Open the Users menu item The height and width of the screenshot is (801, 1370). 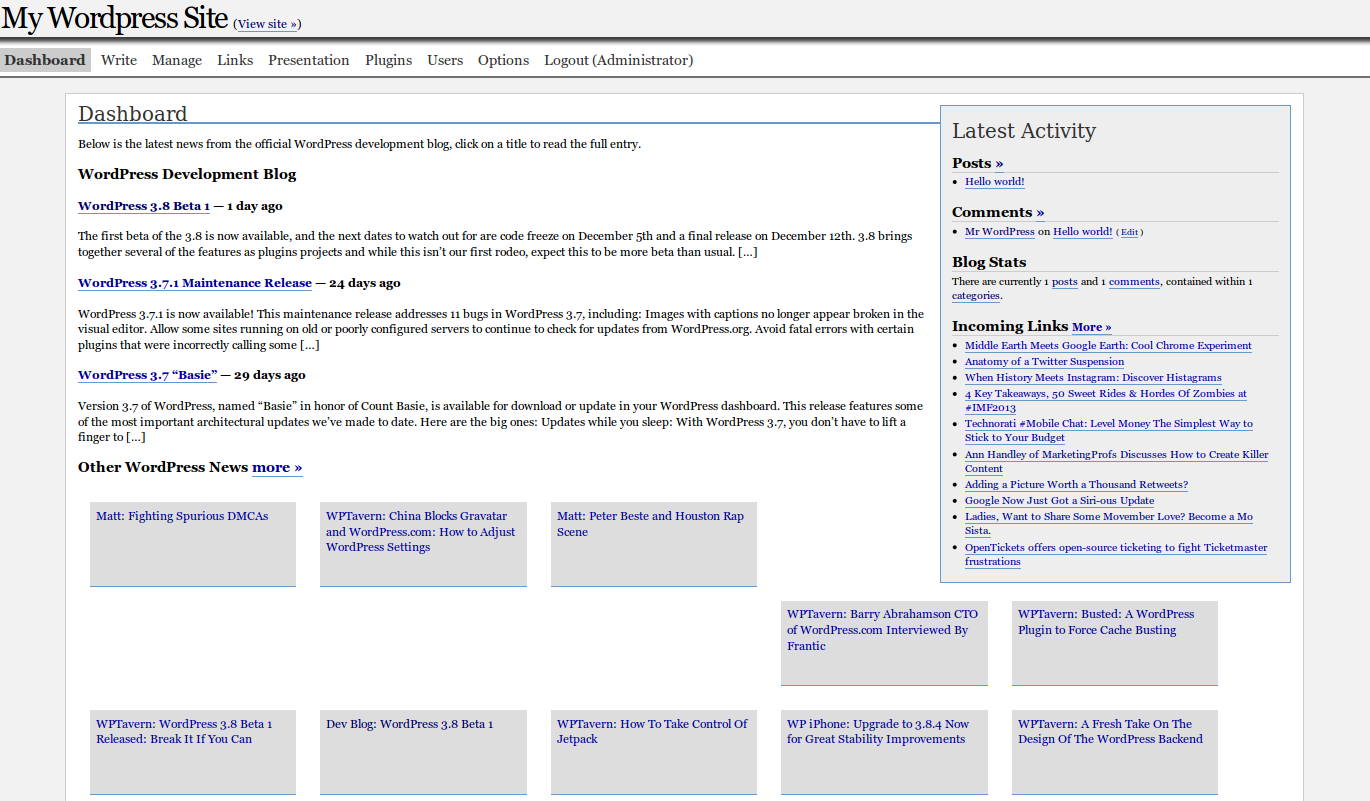(445, 60)
